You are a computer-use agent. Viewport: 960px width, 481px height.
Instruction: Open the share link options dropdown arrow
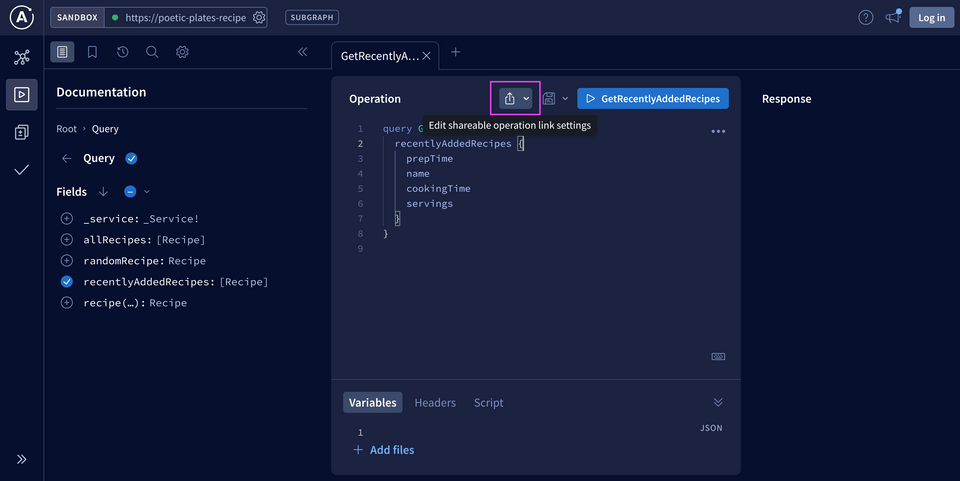(x=526, y=99)
